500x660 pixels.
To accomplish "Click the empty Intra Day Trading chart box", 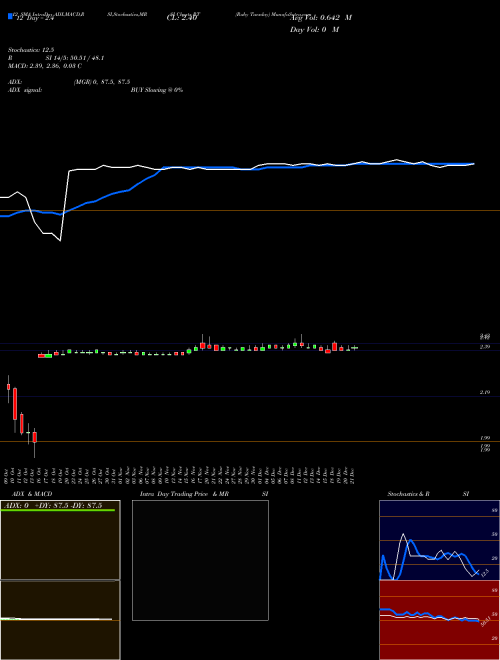I will pos(200,560).
